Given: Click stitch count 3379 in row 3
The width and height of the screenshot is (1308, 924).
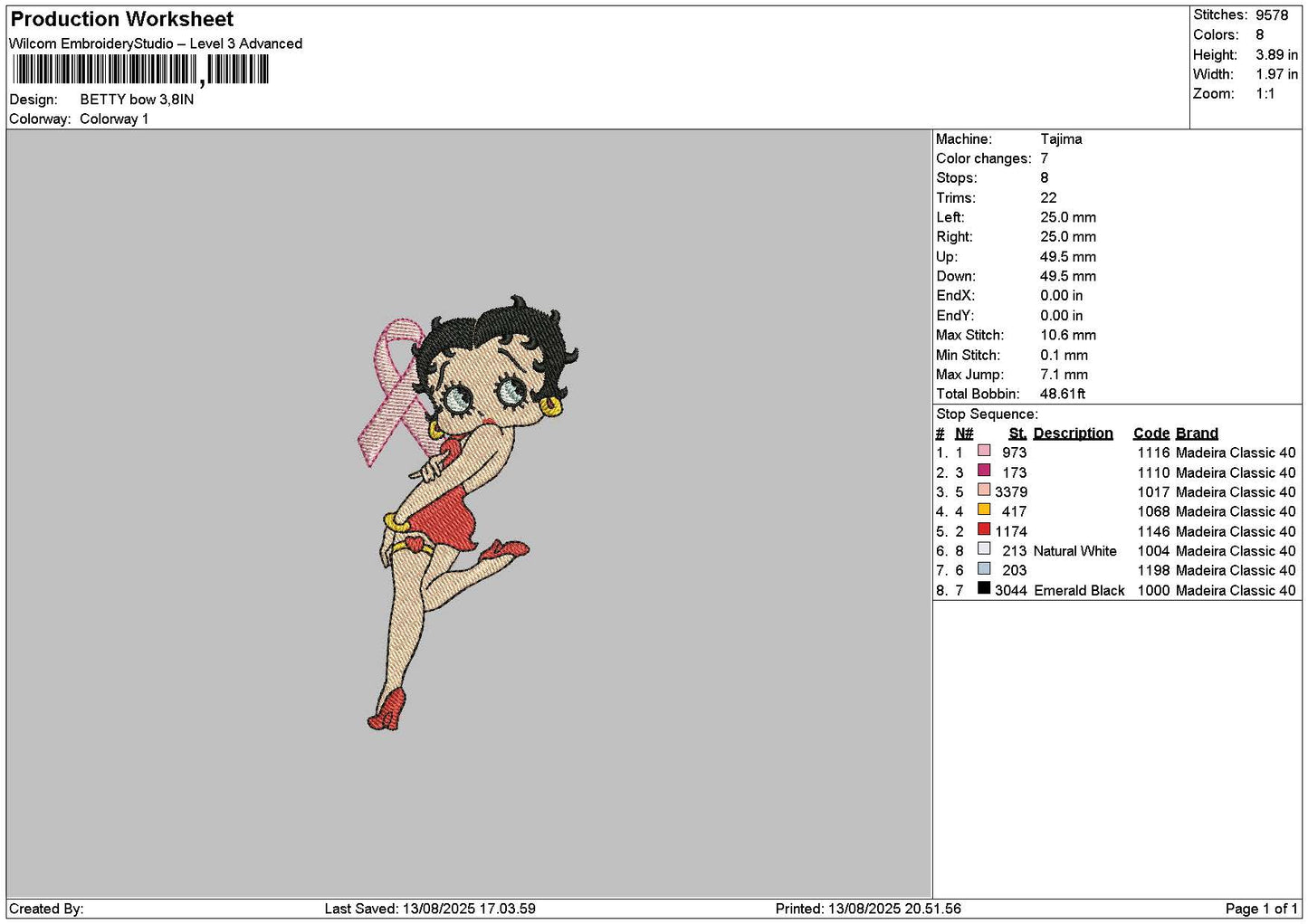Looking at the screenshot, I should point(1011,492).
